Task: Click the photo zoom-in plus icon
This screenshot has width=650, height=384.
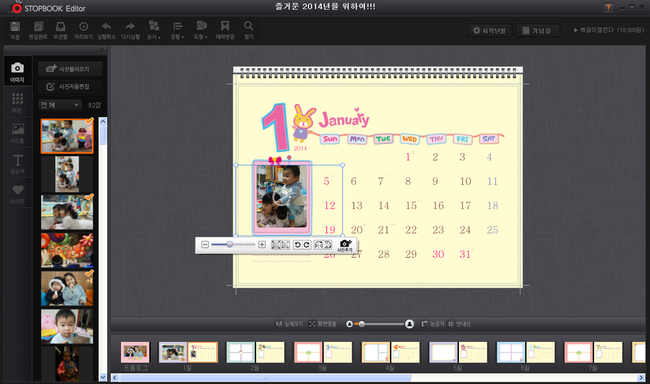Action: coord(262,245)
